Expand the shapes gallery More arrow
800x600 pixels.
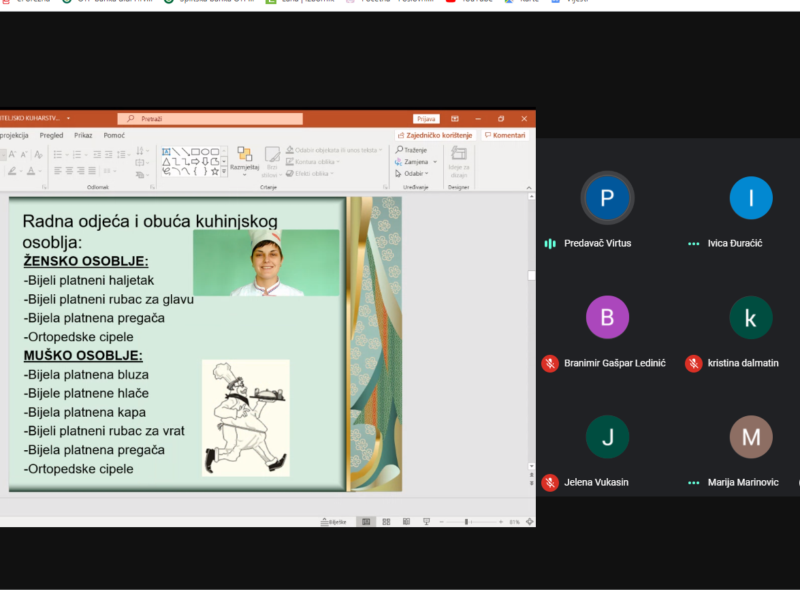[224, 171]
